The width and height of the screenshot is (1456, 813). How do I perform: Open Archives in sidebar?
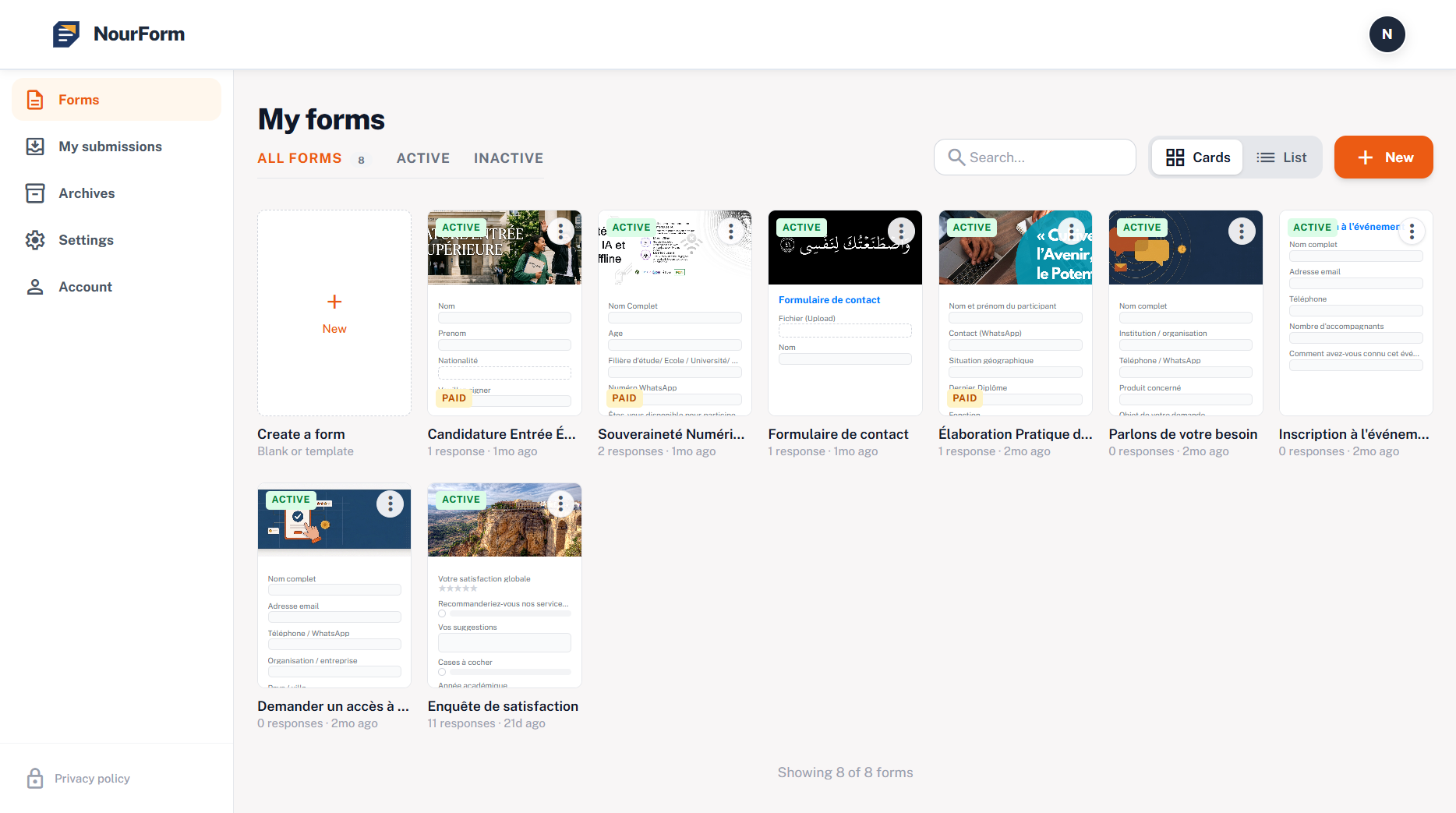click(117, 193)
